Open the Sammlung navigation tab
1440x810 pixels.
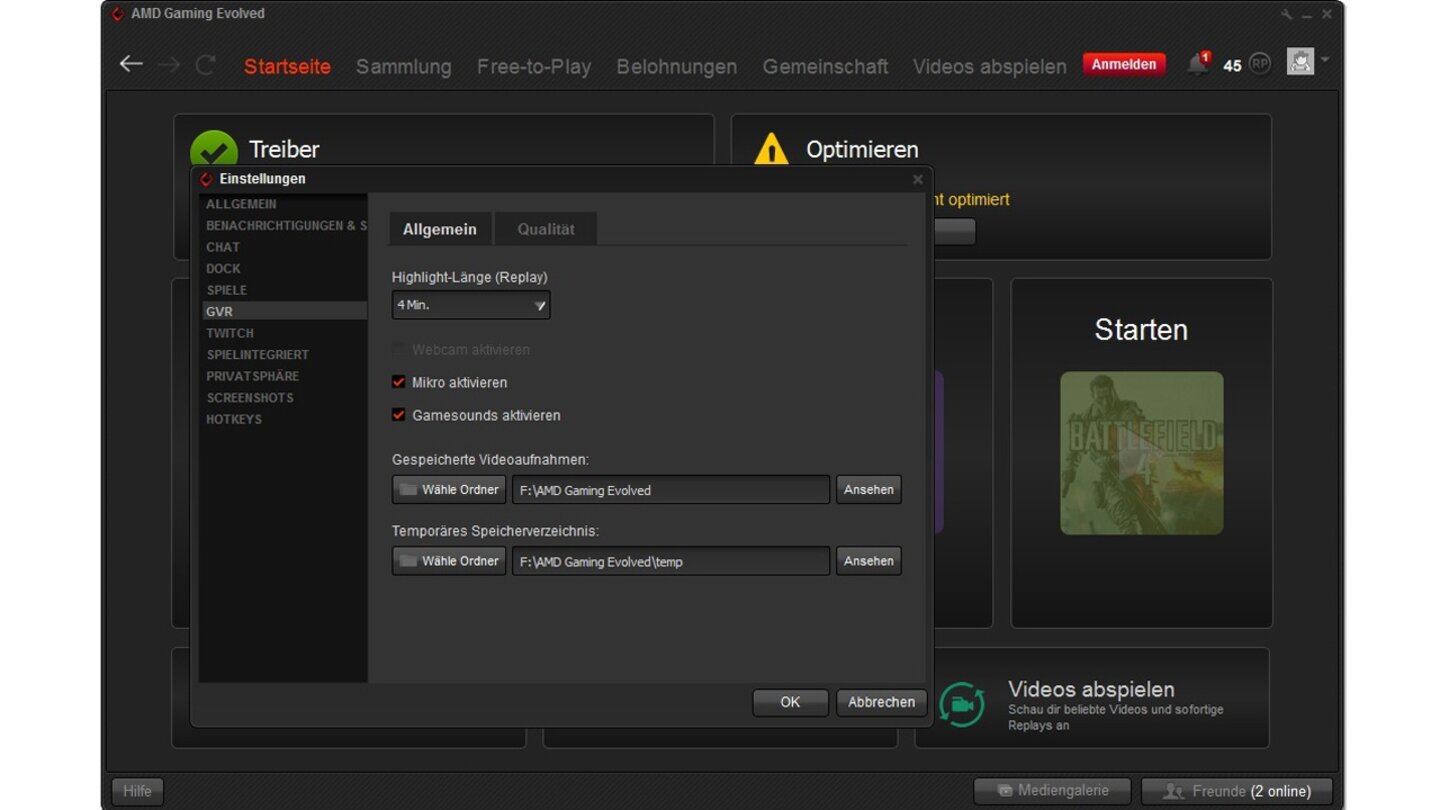coord(403,67)
